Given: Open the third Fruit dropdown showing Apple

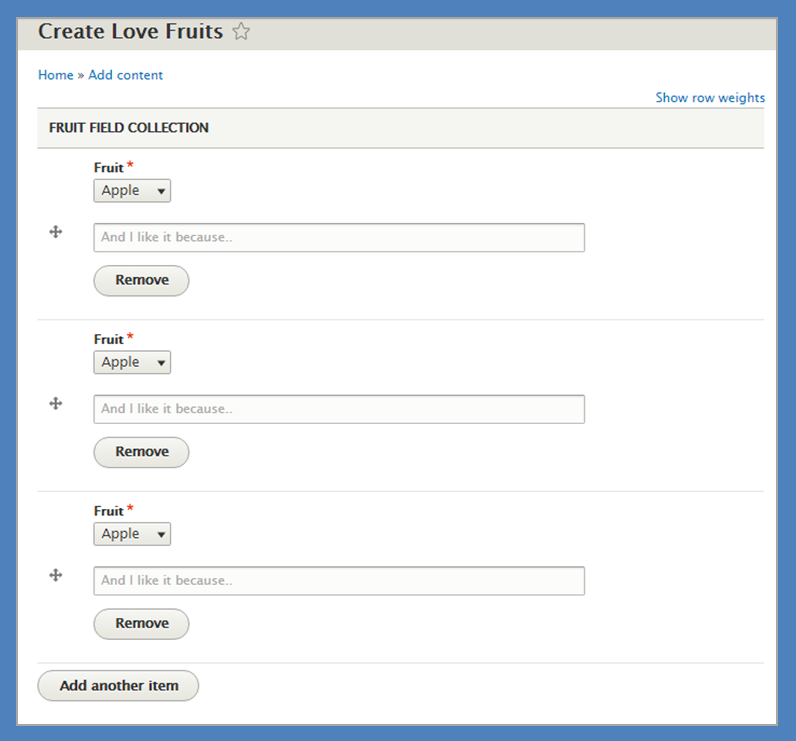Looking at the screenshot, I should [x=132, y=534].
